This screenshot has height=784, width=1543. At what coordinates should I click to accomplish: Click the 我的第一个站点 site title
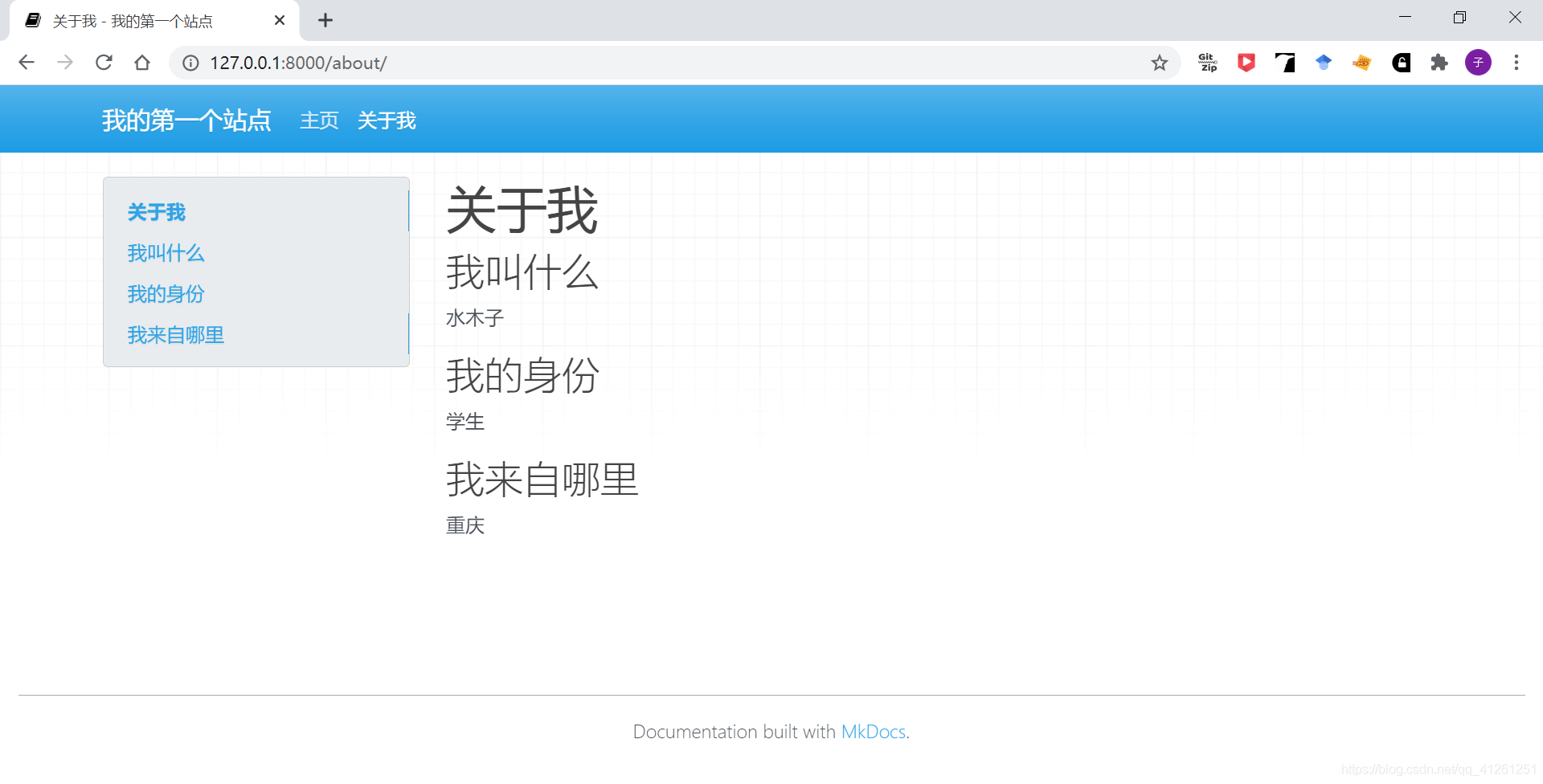(x=186, y=120)
